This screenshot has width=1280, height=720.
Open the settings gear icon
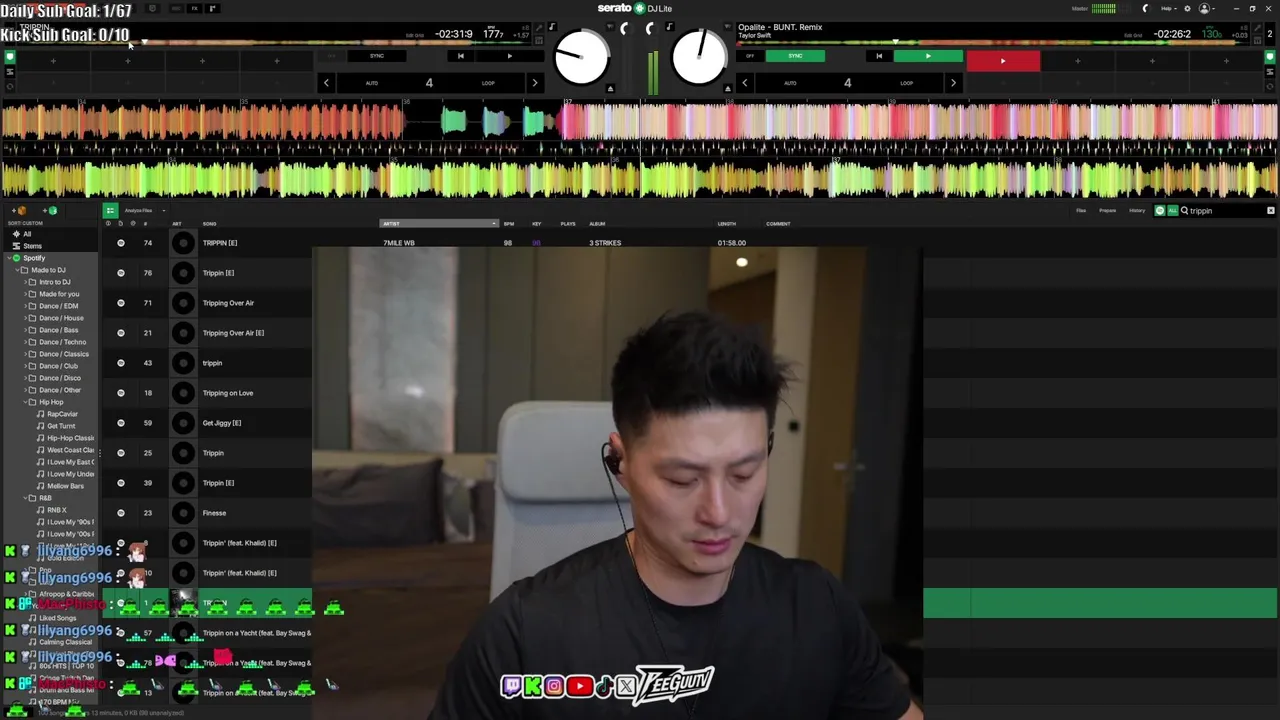point(1187,9)
